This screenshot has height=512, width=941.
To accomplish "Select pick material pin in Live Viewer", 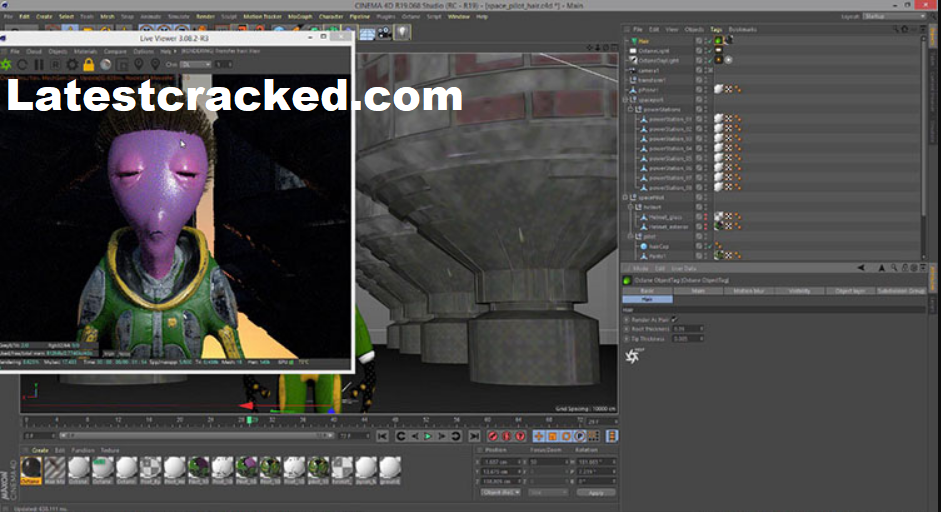I will click(155, 64).
